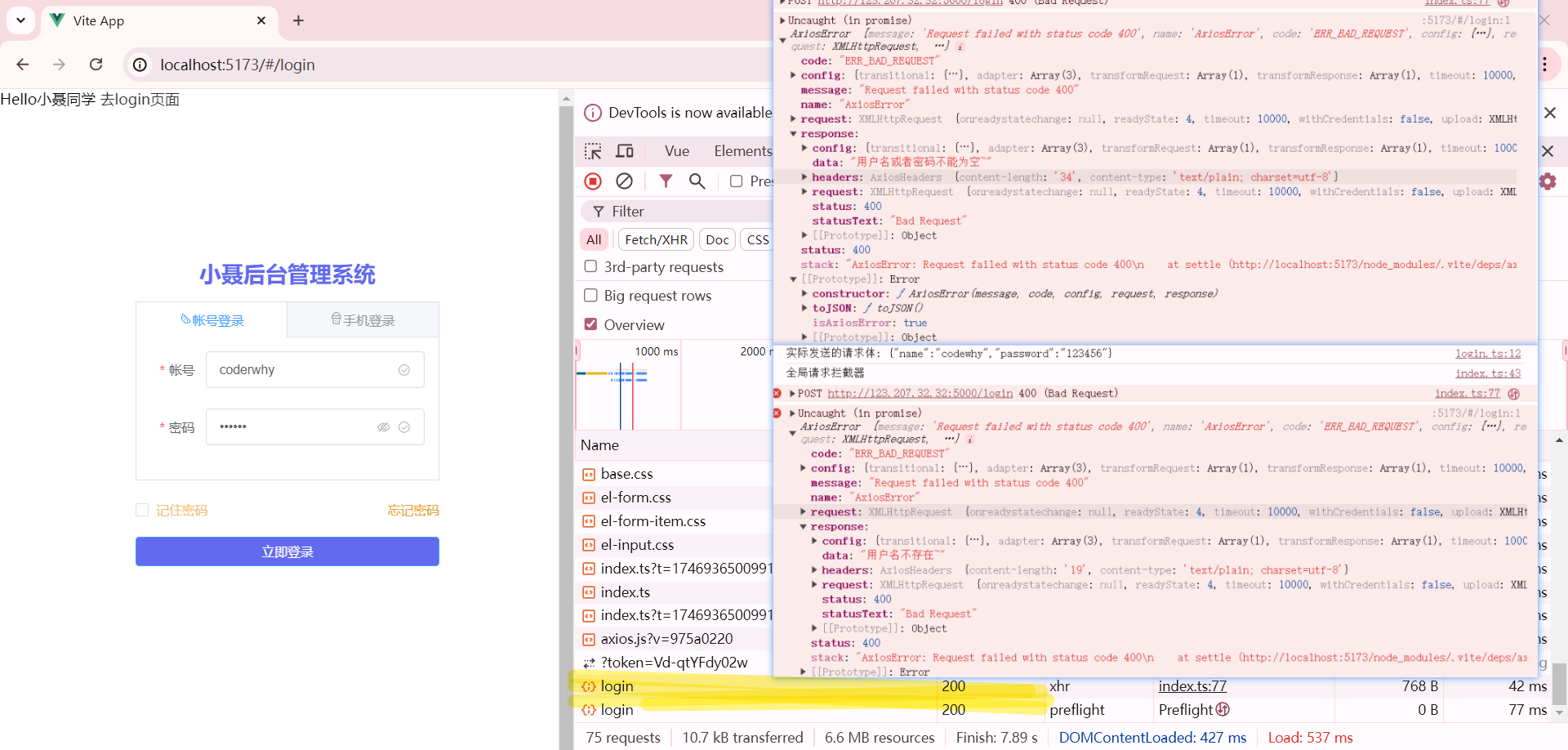The height and width of the screenshot is (750, 1568).
Task: Open index.ts:43 source link
Action: pyautogui.click(x=1488, y=373)
